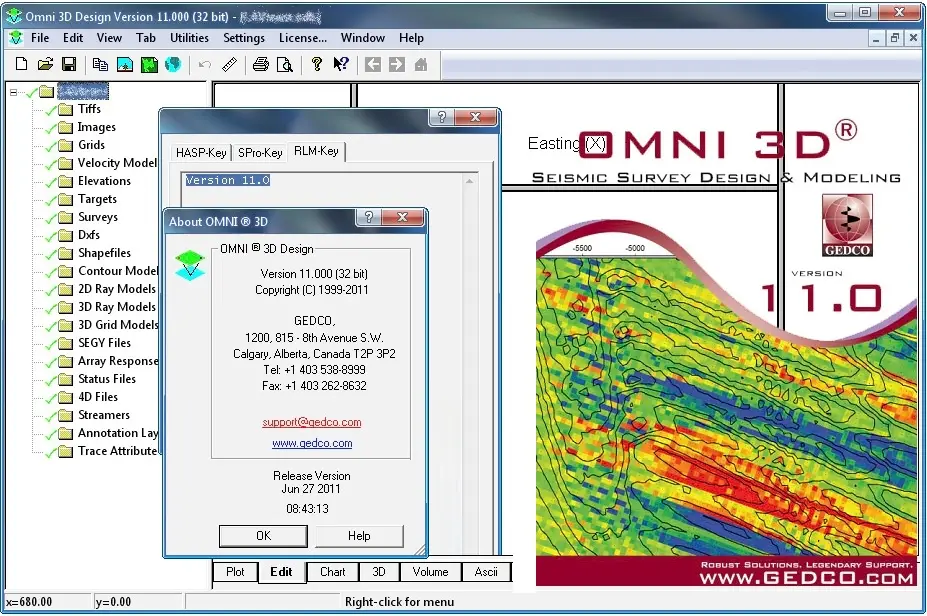Click the x=680.00 status bar value
Screen dimensions: 927x616
pos(29,602)
